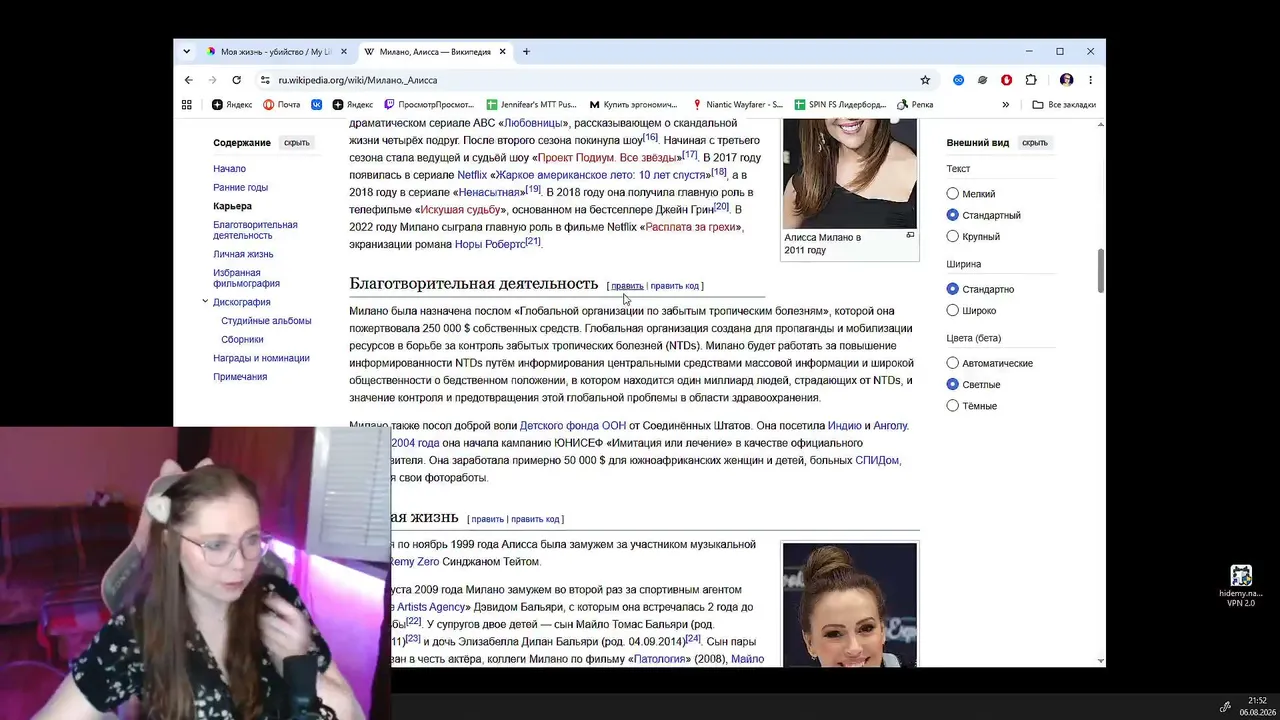Select the Стандартный text size

coord(952,215)
